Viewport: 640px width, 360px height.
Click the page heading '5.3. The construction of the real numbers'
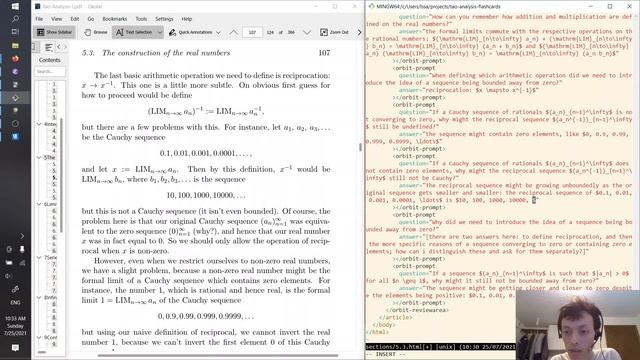tap(156, 53)
